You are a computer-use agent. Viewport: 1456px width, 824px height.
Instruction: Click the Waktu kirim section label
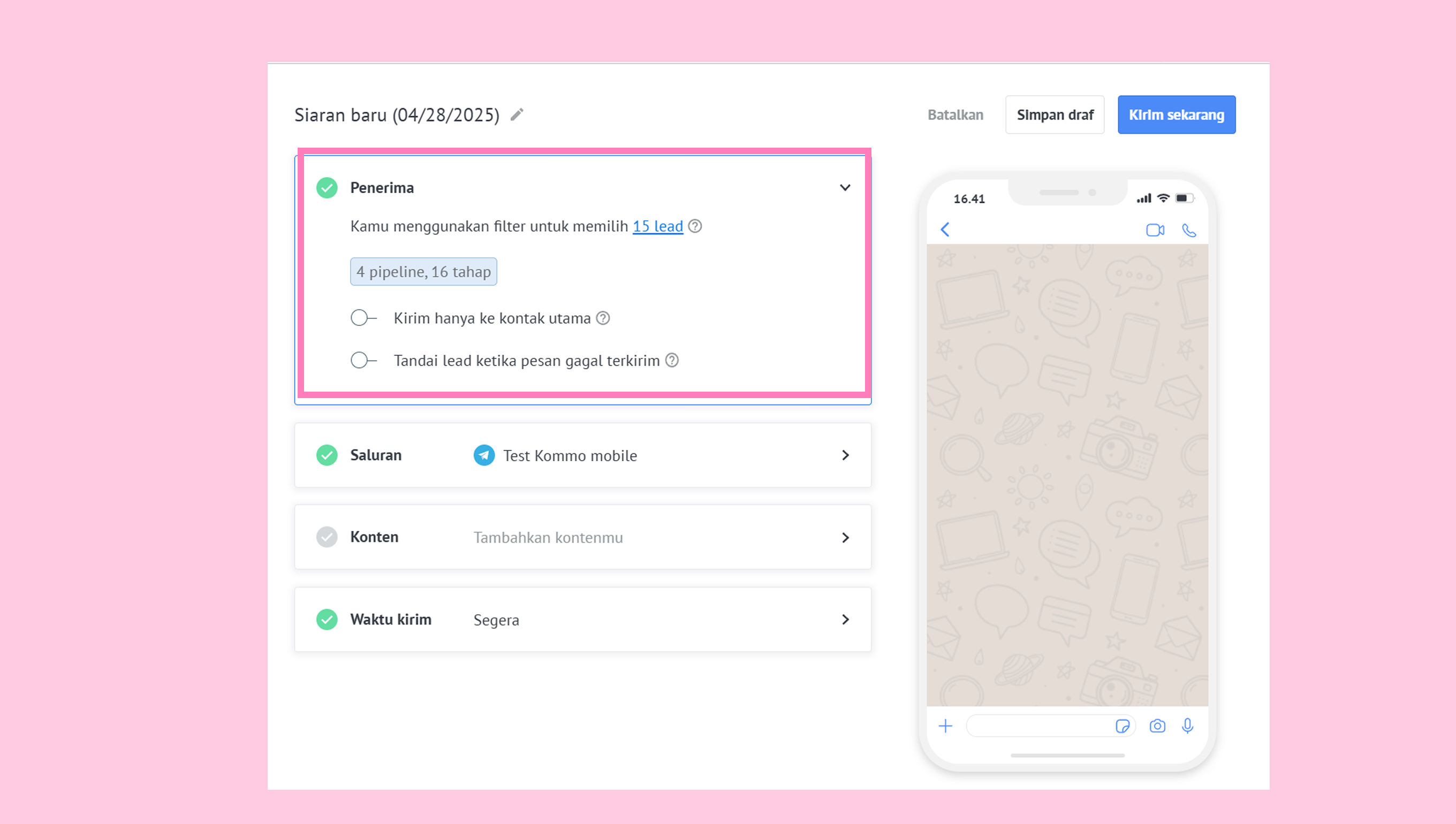(391, 620)
